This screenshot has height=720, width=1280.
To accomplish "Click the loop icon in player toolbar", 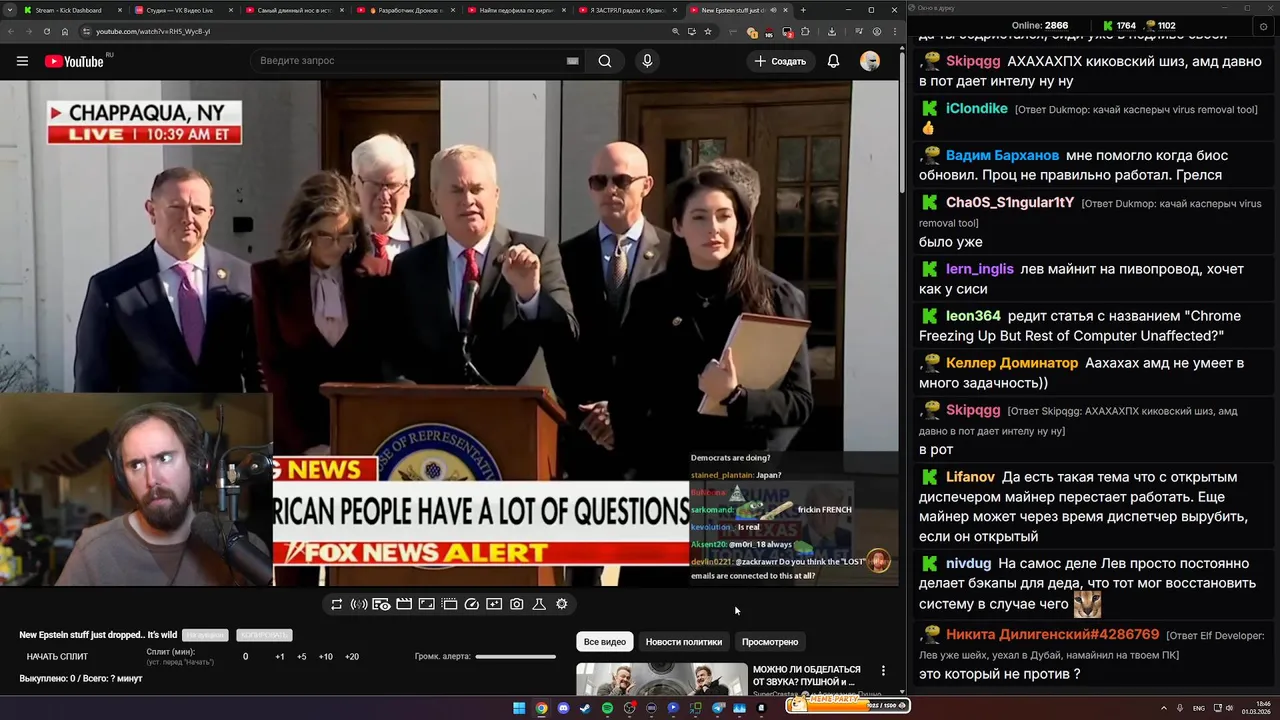I will tap(337, 604).
